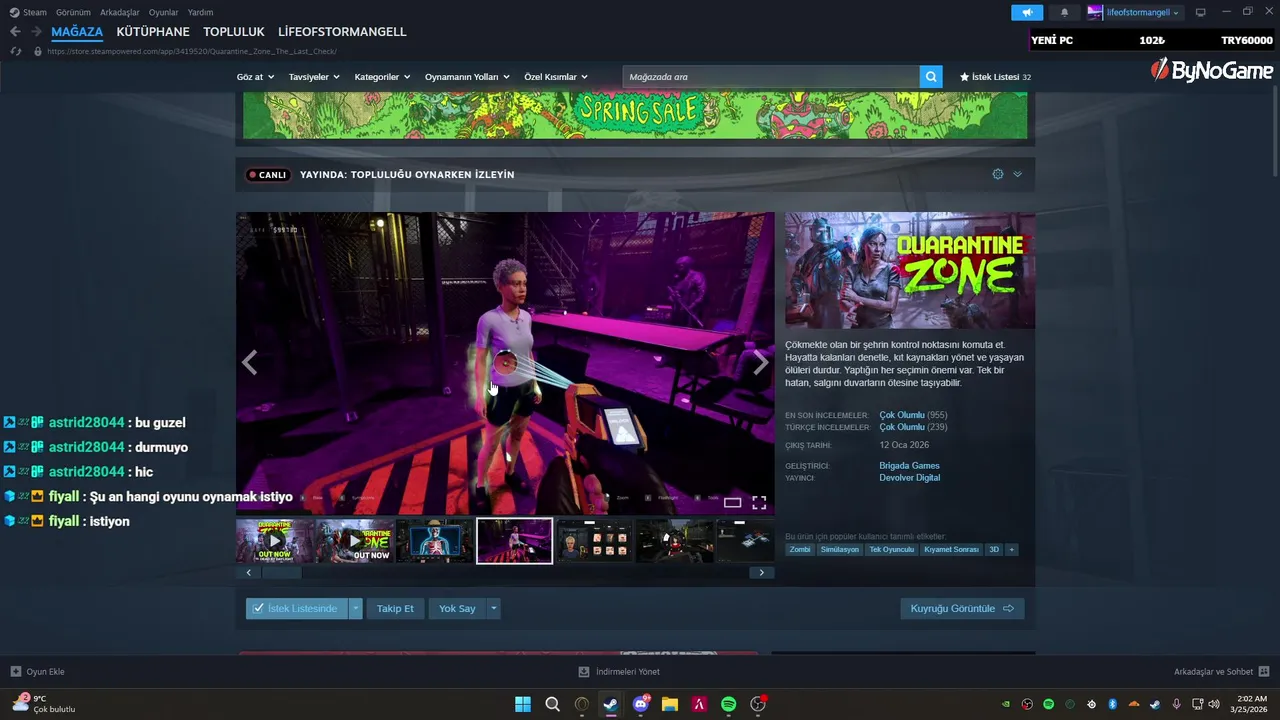
Task: Click the Big Picture mode monitor icon
Action: tap(1201, 12)
